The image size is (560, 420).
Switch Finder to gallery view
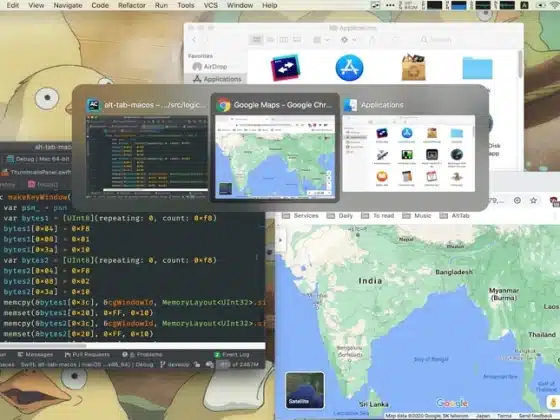[297, 40]
